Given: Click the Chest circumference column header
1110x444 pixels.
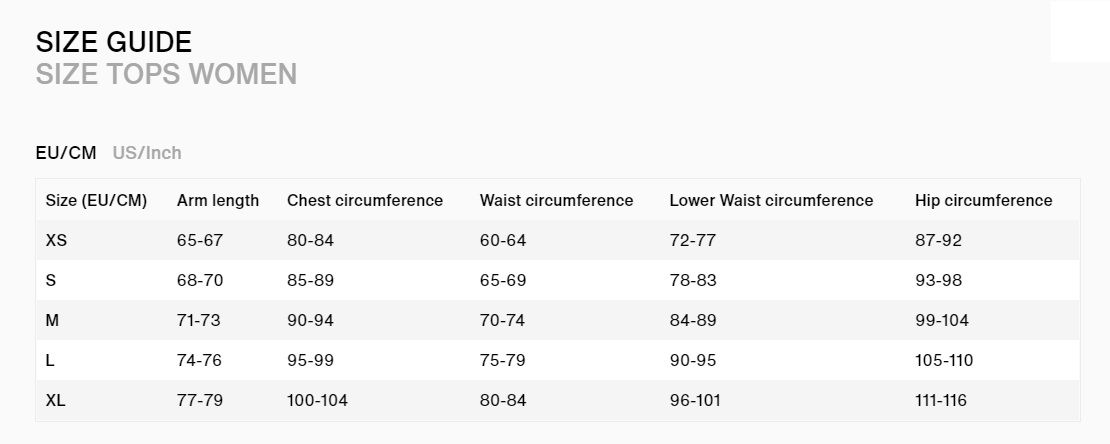Looking at the screenshot, I should [x=365, y=200].
